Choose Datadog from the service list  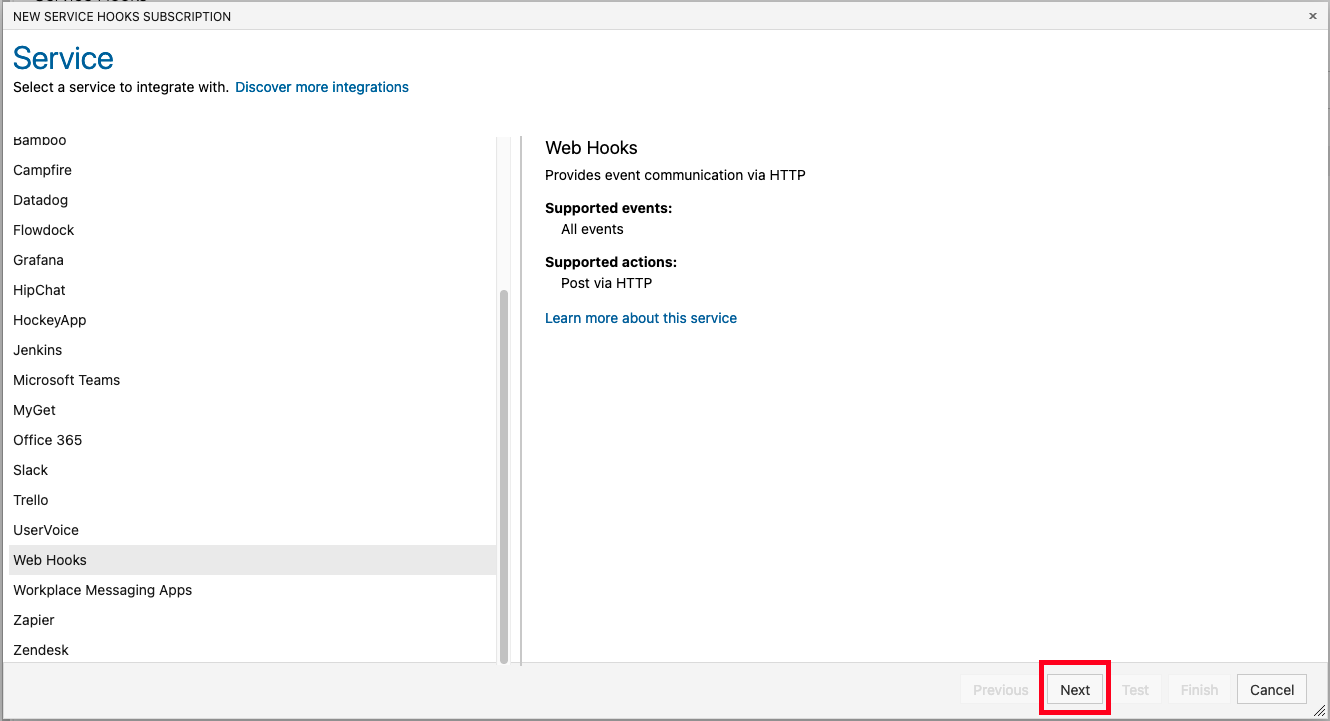pyautogui.click(x=253, y=200)
